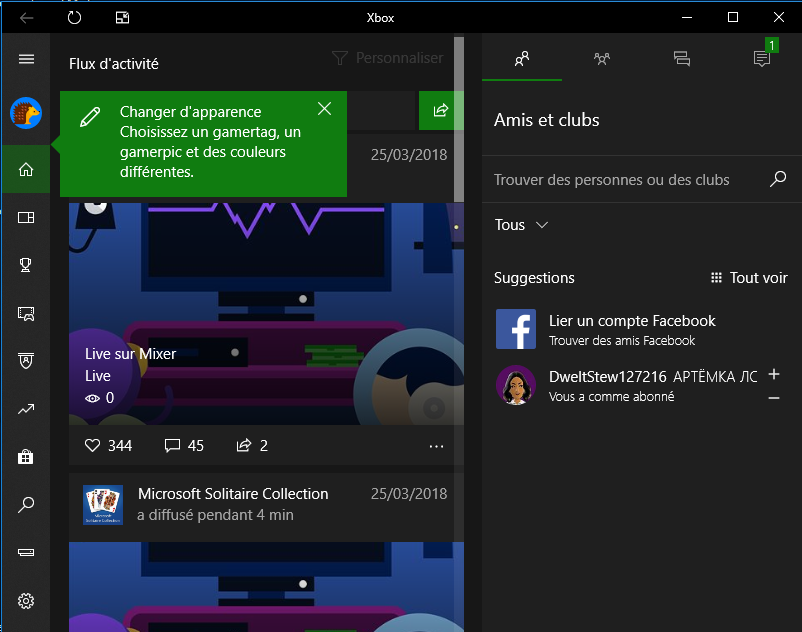Share the post with 2 shares
Viewport: 802px width, 632px height.
252,445
